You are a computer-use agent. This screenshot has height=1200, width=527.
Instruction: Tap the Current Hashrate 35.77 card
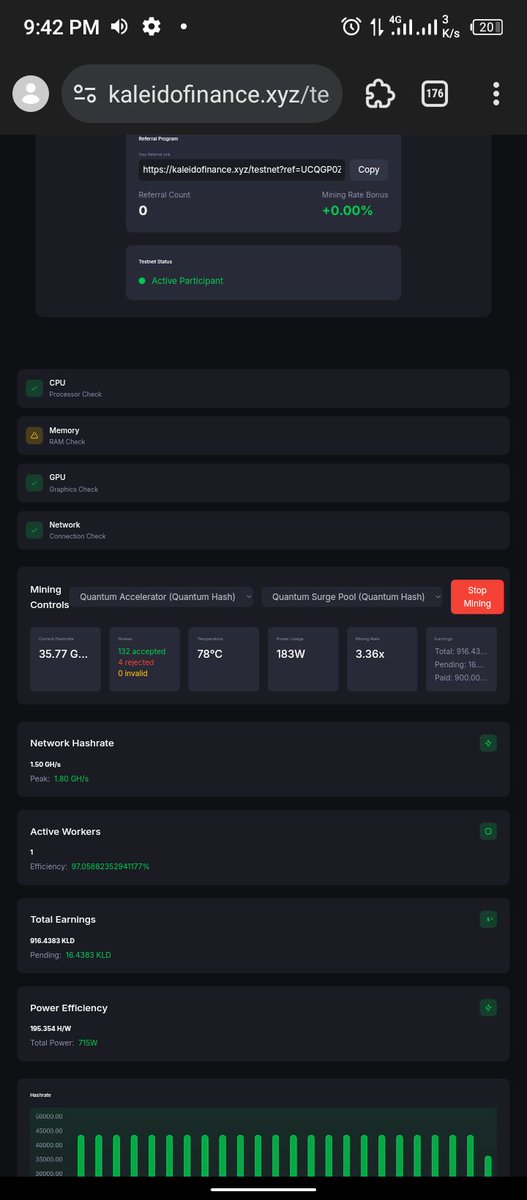coord(66,659)
